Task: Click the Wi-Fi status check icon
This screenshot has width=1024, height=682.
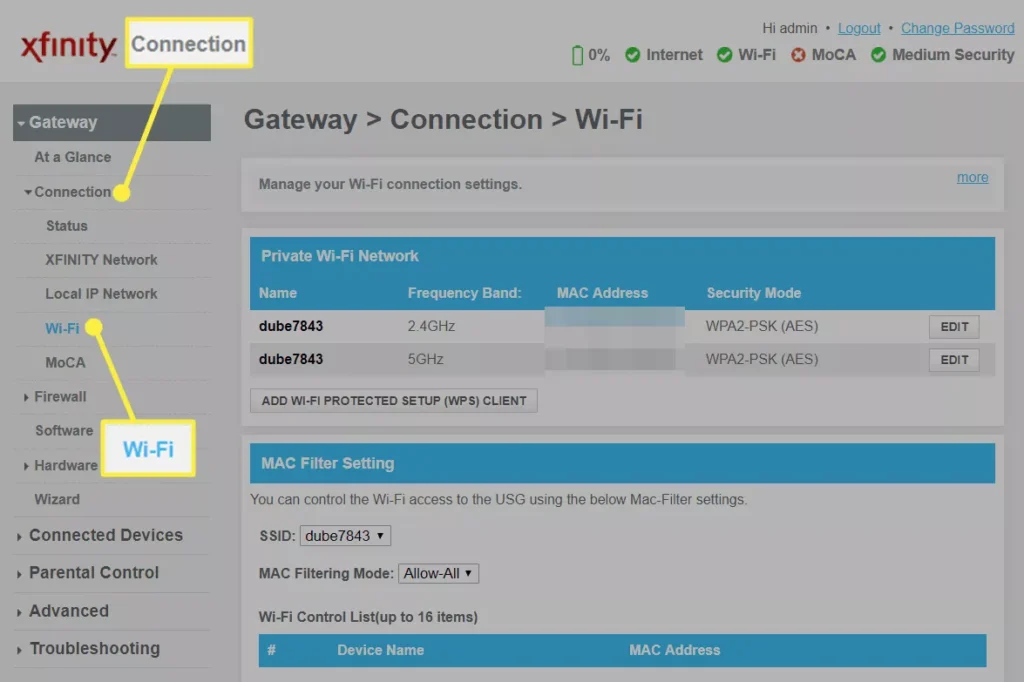Action: click(x=723, y=55)
